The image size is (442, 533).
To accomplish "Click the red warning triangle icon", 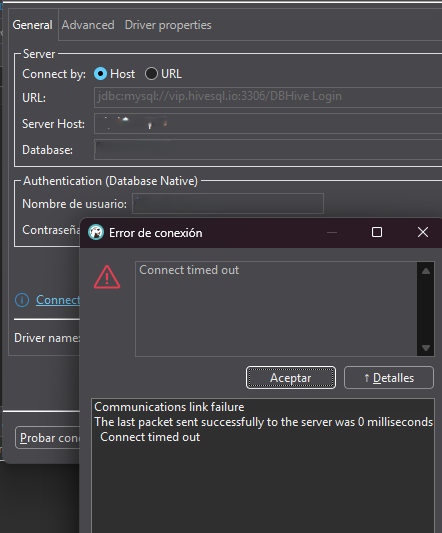I will (107, 277).
